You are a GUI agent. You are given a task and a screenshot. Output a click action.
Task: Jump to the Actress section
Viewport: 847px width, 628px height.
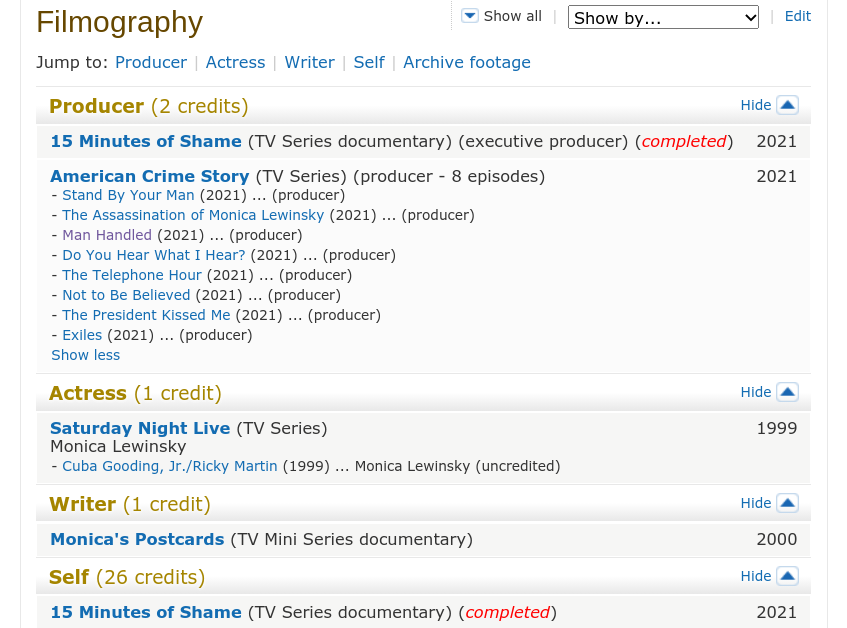coord(235,62)
